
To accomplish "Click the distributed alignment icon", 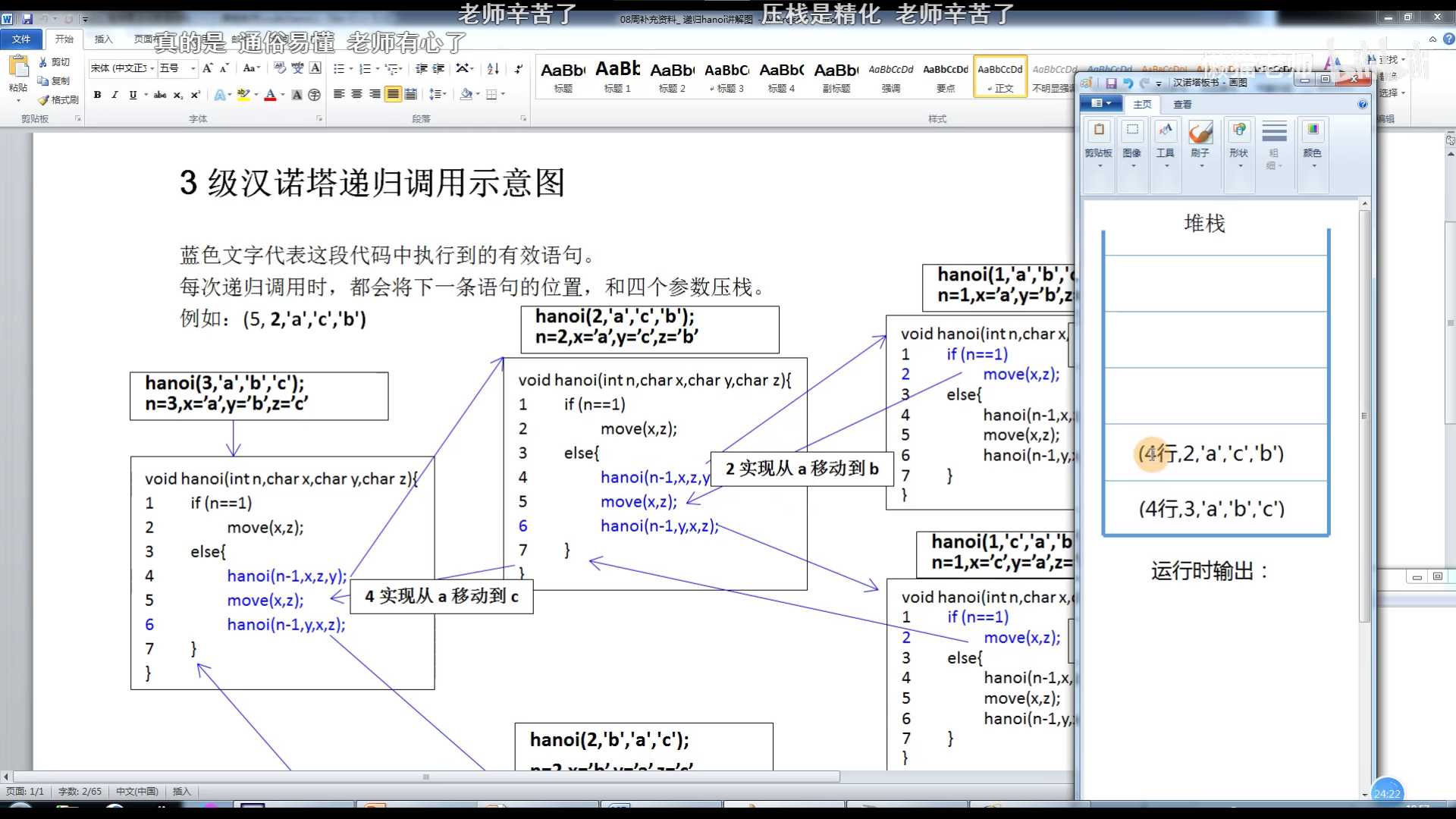I will pos(411,94).
